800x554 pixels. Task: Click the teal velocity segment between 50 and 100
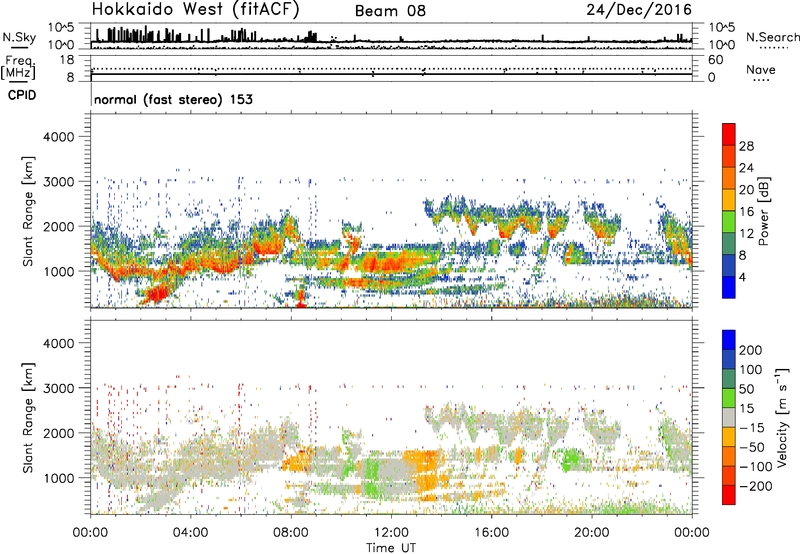click(729, 379)
